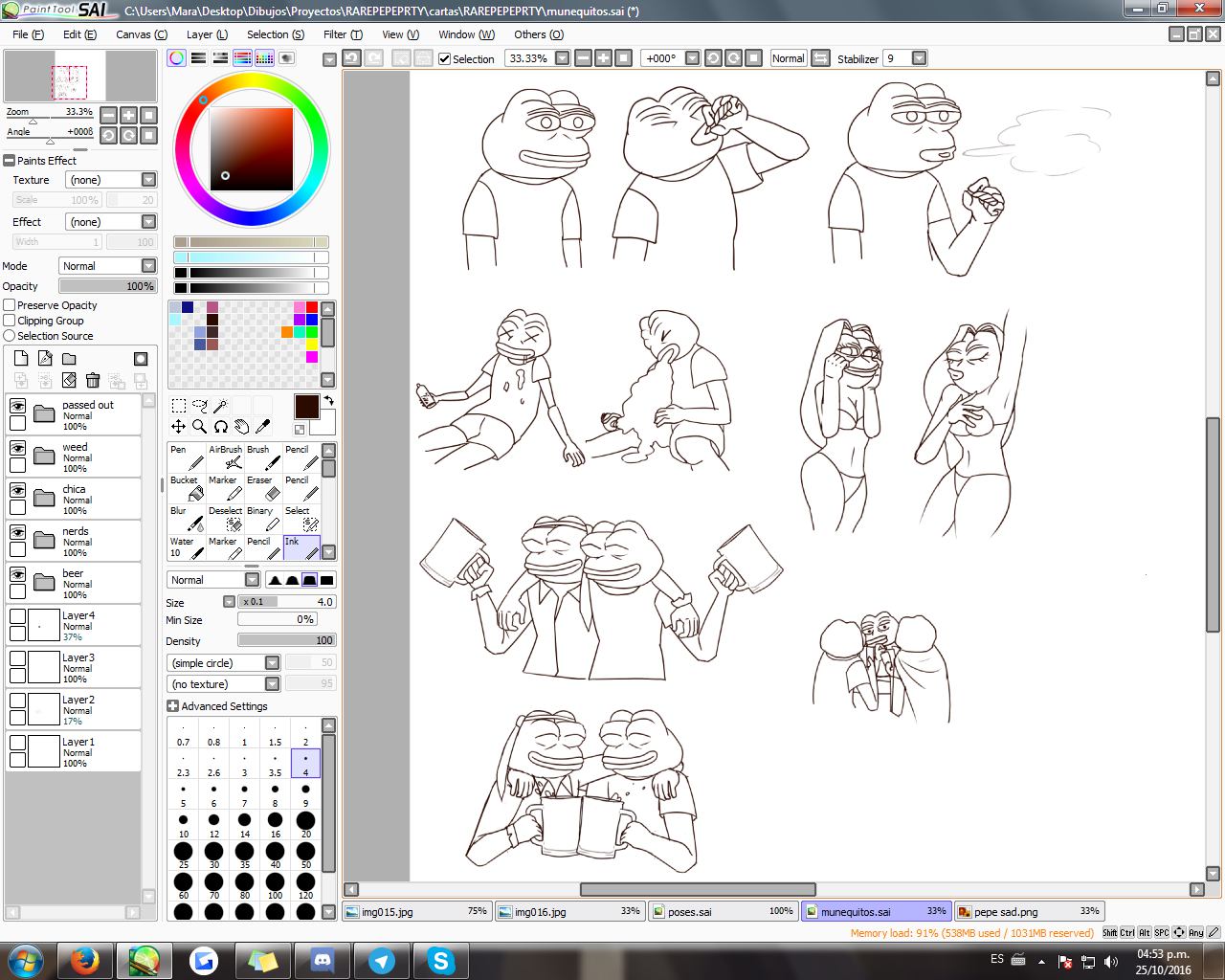Hide the 'chica' layer folder
The width and height of the screenshot is (1225, 980).
click(17, 490)
